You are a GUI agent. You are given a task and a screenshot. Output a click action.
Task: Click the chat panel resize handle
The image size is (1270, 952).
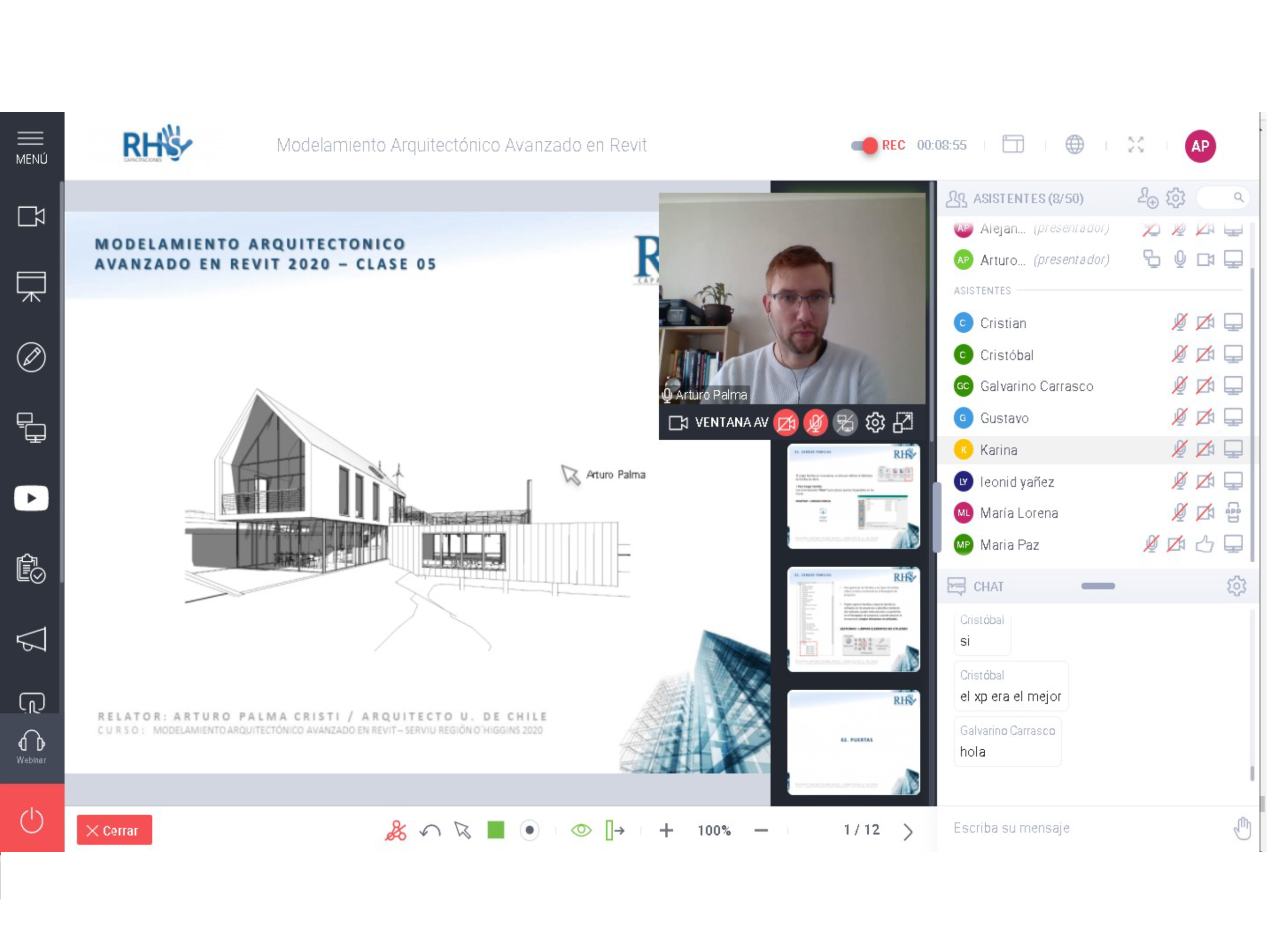1098,587
